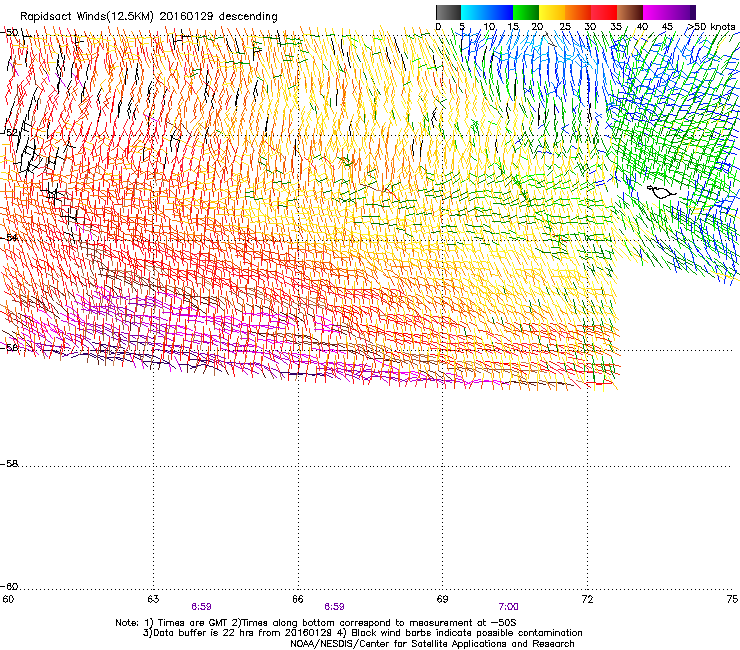Click the '20160129' date in the title
The height and width of the screenshot is (650, 740).
(186, 16)
